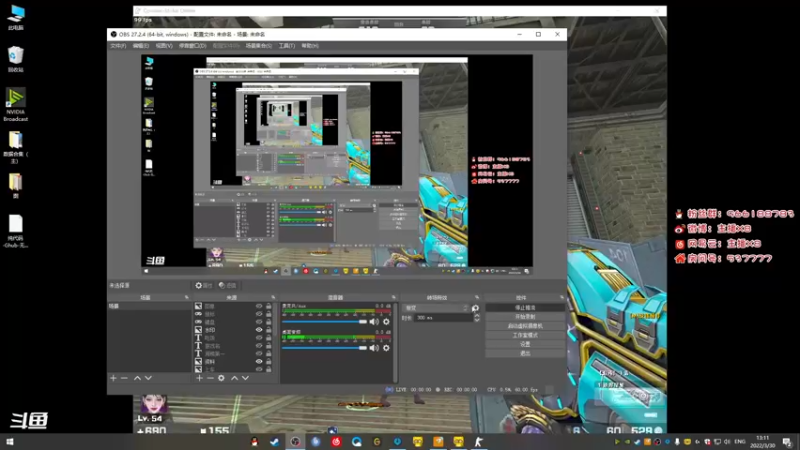Adjust the 麦克风/Aux volume slider
The height and width of the screenshot is (450, 800).
(x=324, y=321)
